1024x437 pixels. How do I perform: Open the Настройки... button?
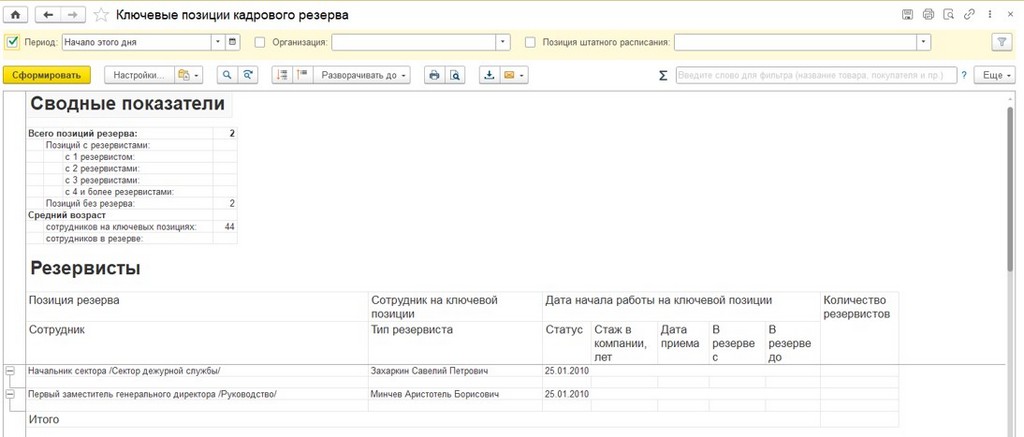(x=138, y=76)
